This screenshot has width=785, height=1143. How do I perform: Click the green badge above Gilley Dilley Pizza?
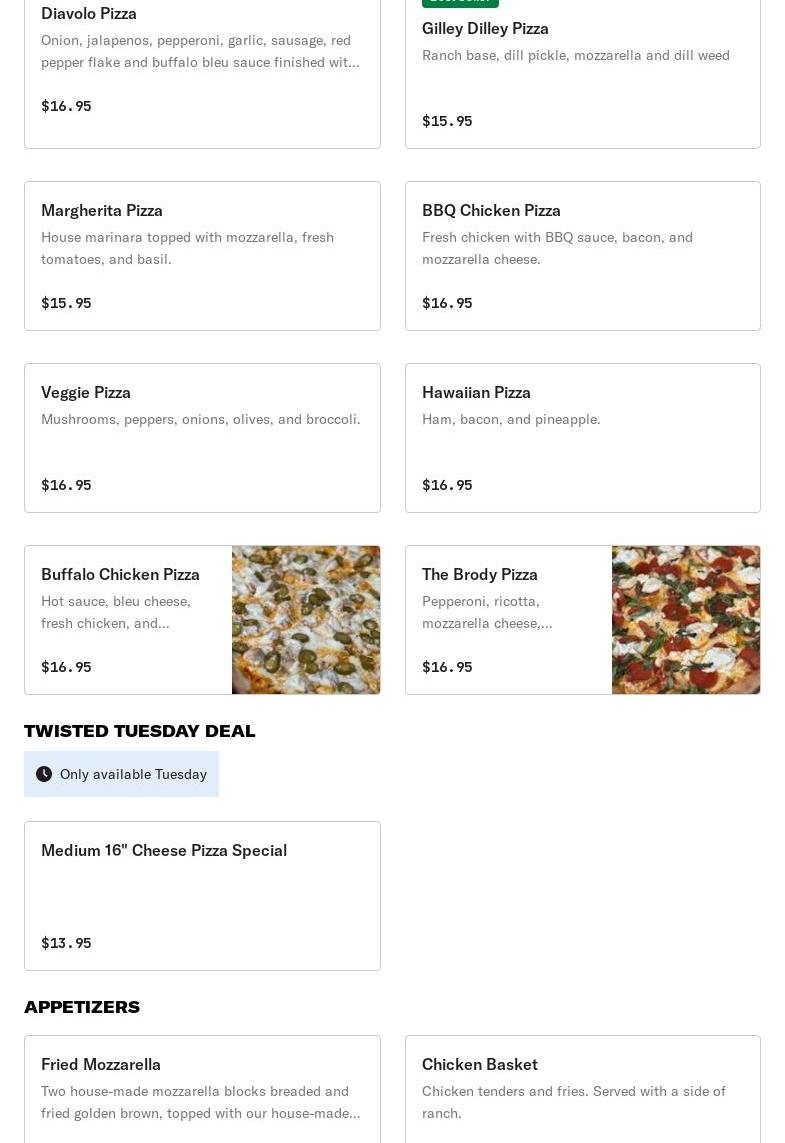[460, 3]
